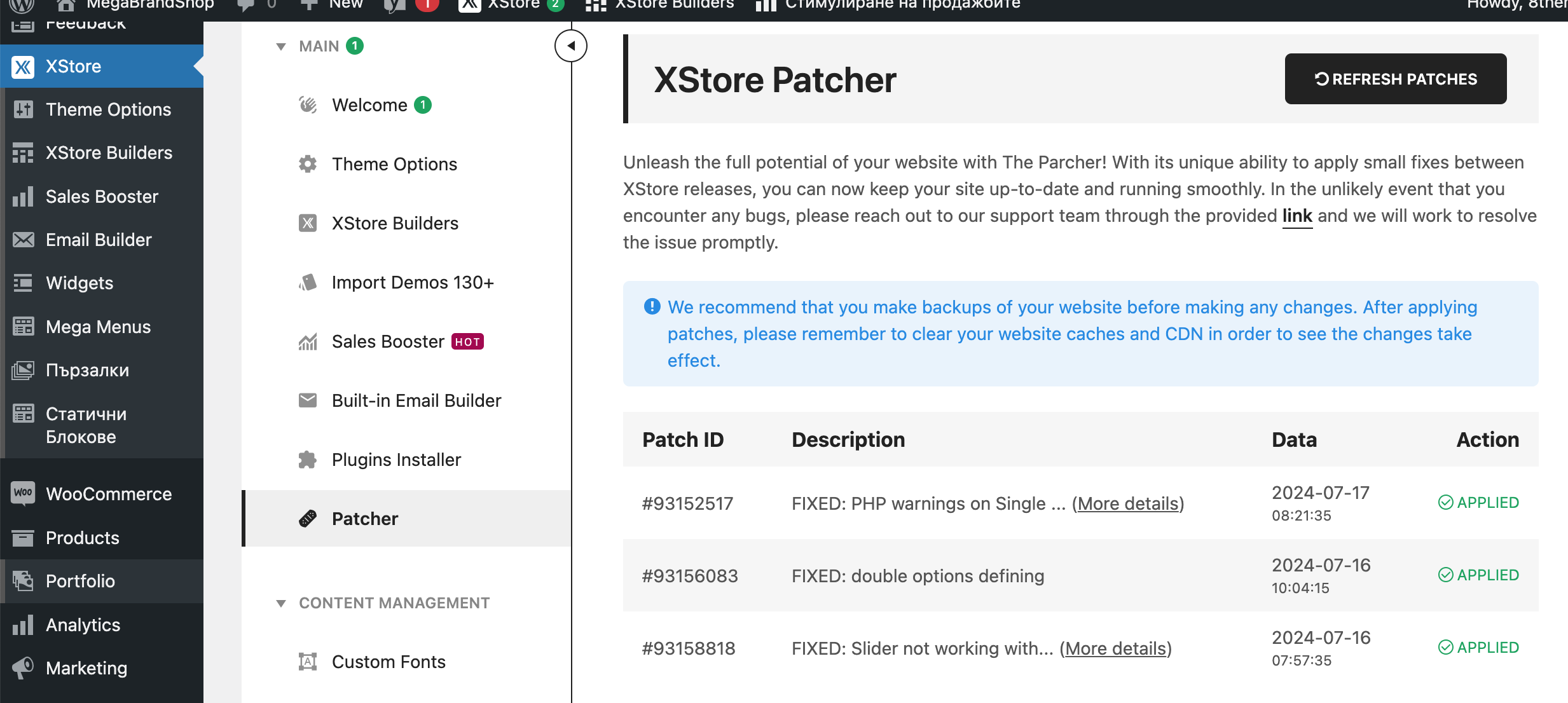Collapse the MAIN section arrow
Image resolution: width=1568 pixels, height=703 pixels.
pos(281,46)
